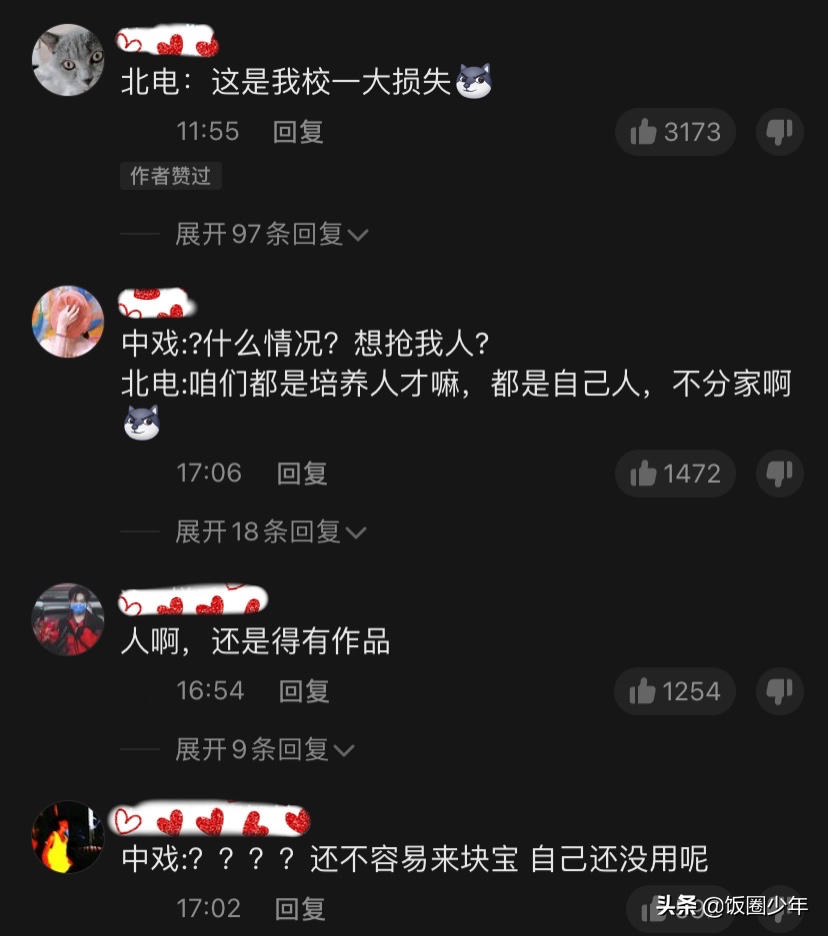
Task: Like the comment with 1472 likes
Action: coord(675,474)
